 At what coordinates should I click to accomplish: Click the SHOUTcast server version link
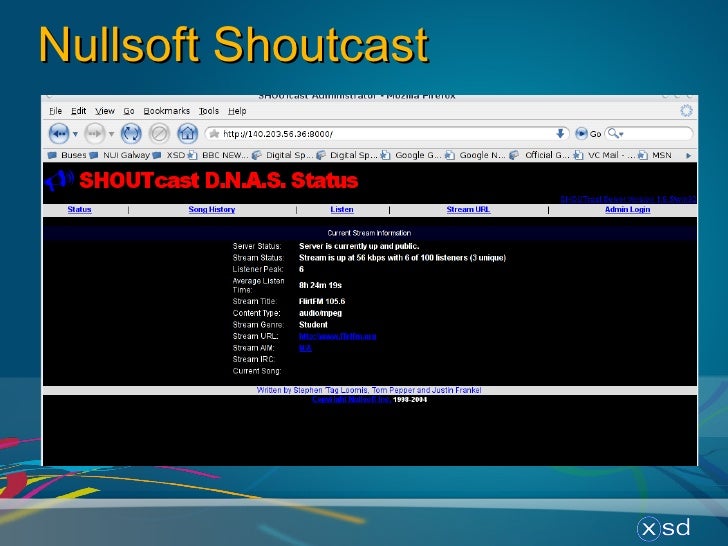click(x=628, y=199)
